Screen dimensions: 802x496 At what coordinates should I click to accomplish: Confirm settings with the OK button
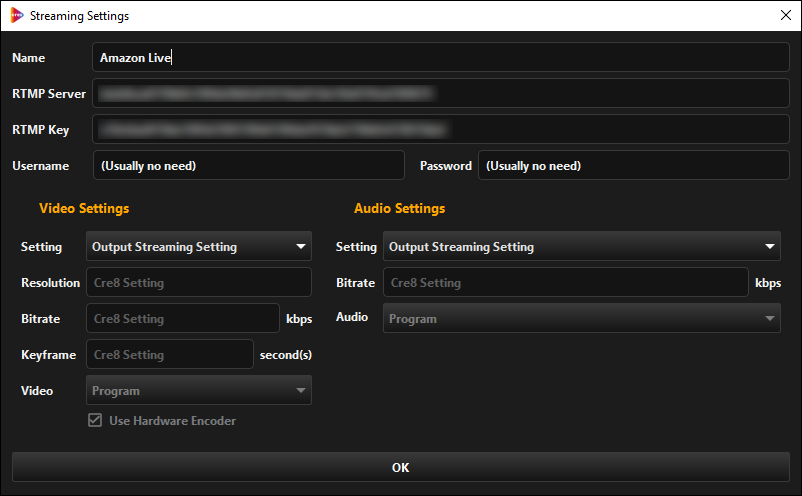(401, 467)
